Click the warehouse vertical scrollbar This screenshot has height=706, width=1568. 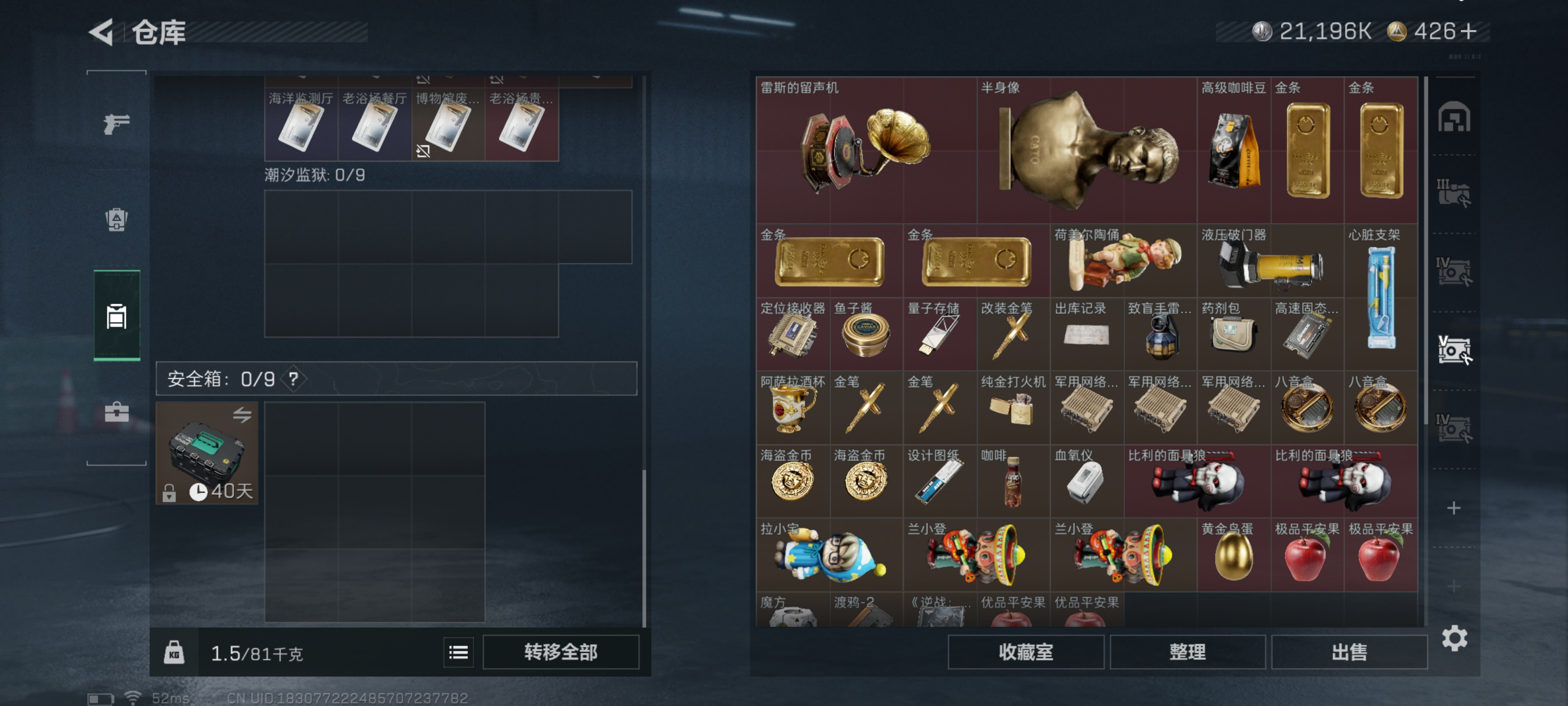(x=1425, y=250)
